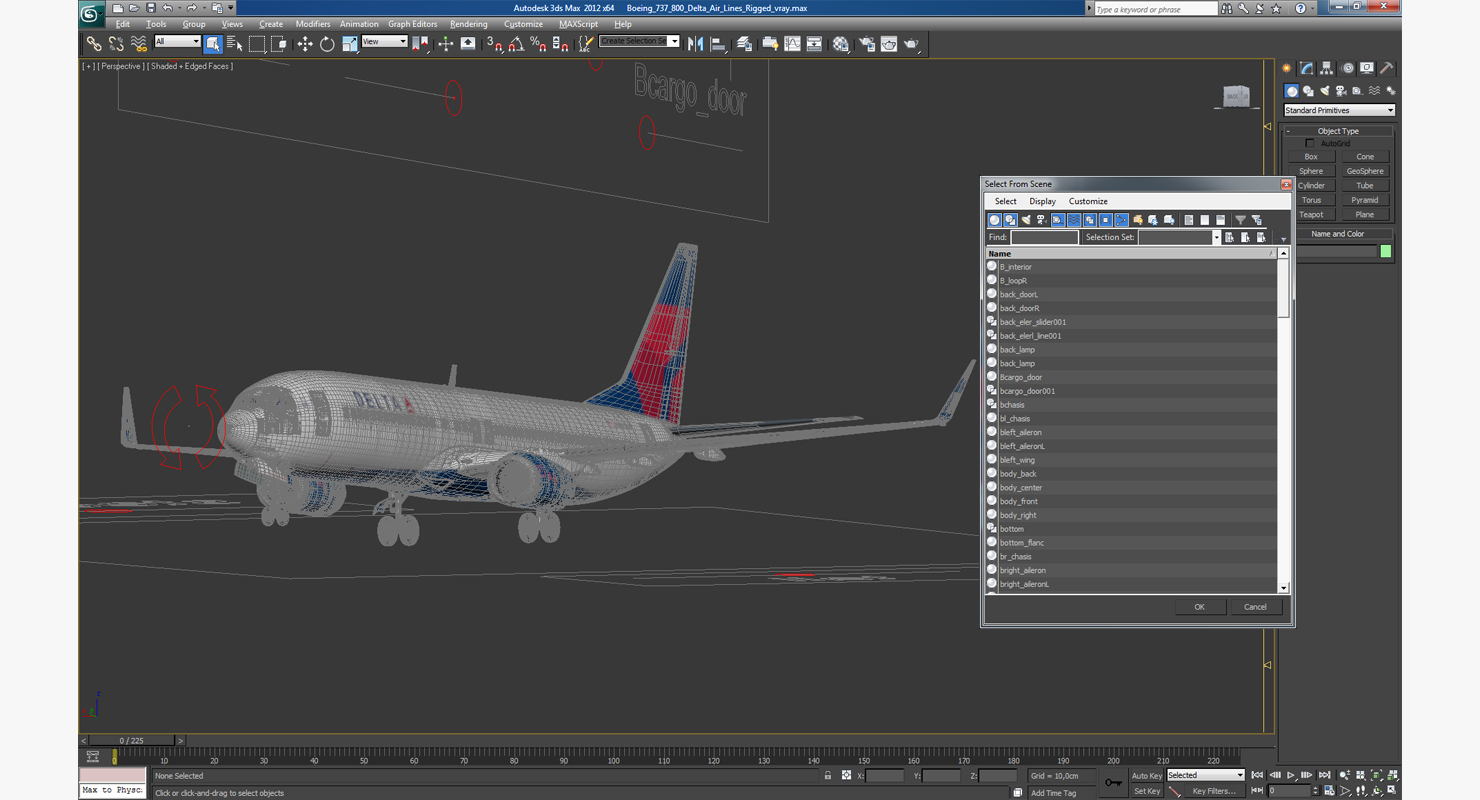Open Render Setup icon

tap(867, 44)
